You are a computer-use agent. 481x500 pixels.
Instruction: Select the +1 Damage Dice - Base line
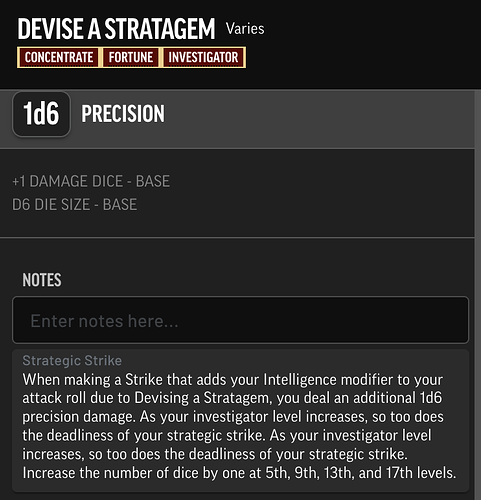[x=91, y=181]
